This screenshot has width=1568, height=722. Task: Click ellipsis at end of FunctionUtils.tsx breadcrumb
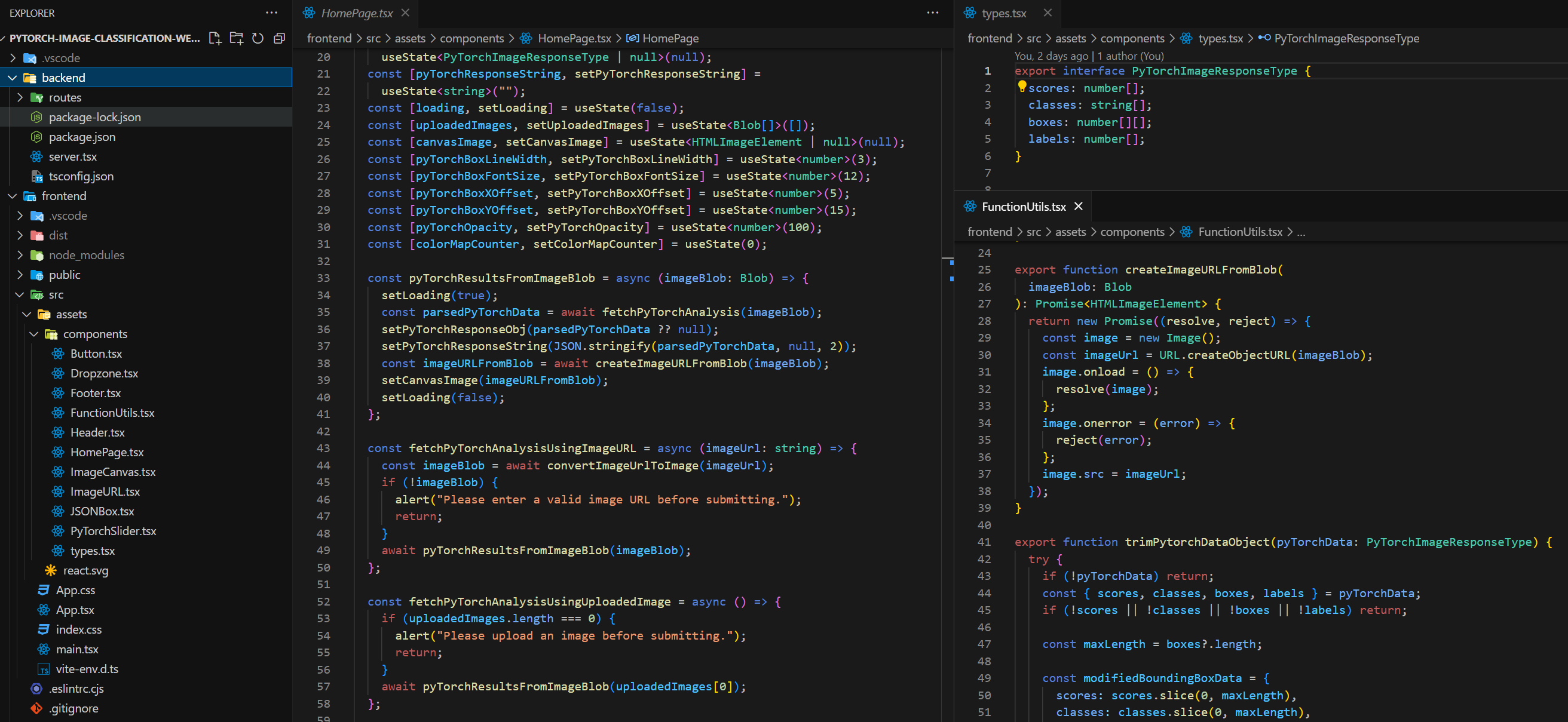pyautogui.click(x=1301, y=232)
